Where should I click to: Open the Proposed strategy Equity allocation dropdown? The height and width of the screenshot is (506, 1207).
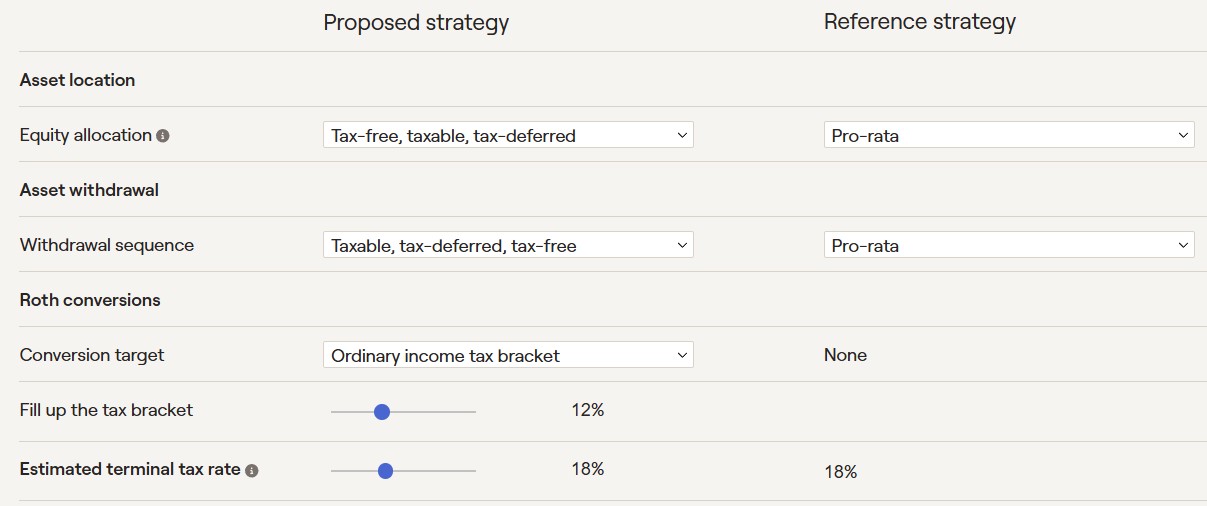click(x=508, y=135)
